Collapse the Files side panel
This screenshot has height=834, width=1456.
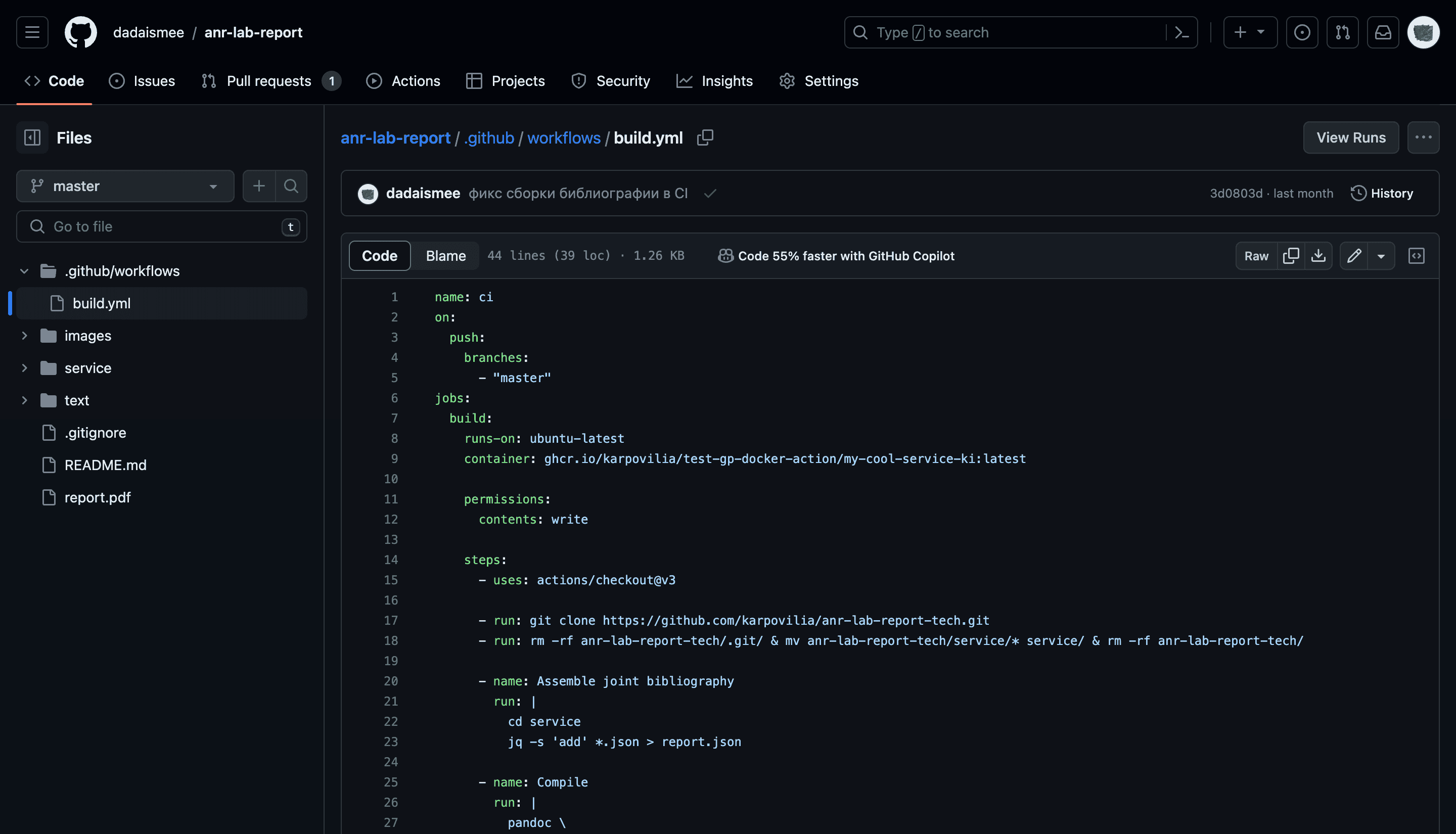(32, 137)
